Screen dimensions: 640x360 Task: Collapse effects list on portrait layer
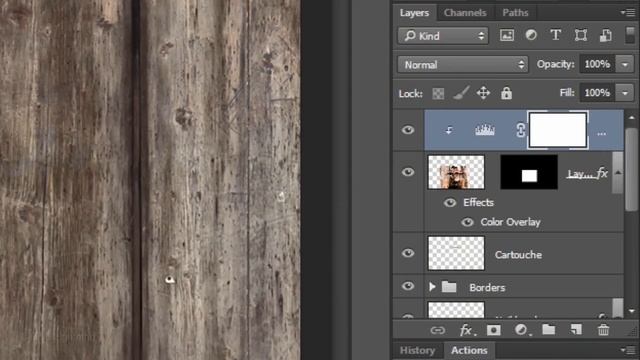618,173
